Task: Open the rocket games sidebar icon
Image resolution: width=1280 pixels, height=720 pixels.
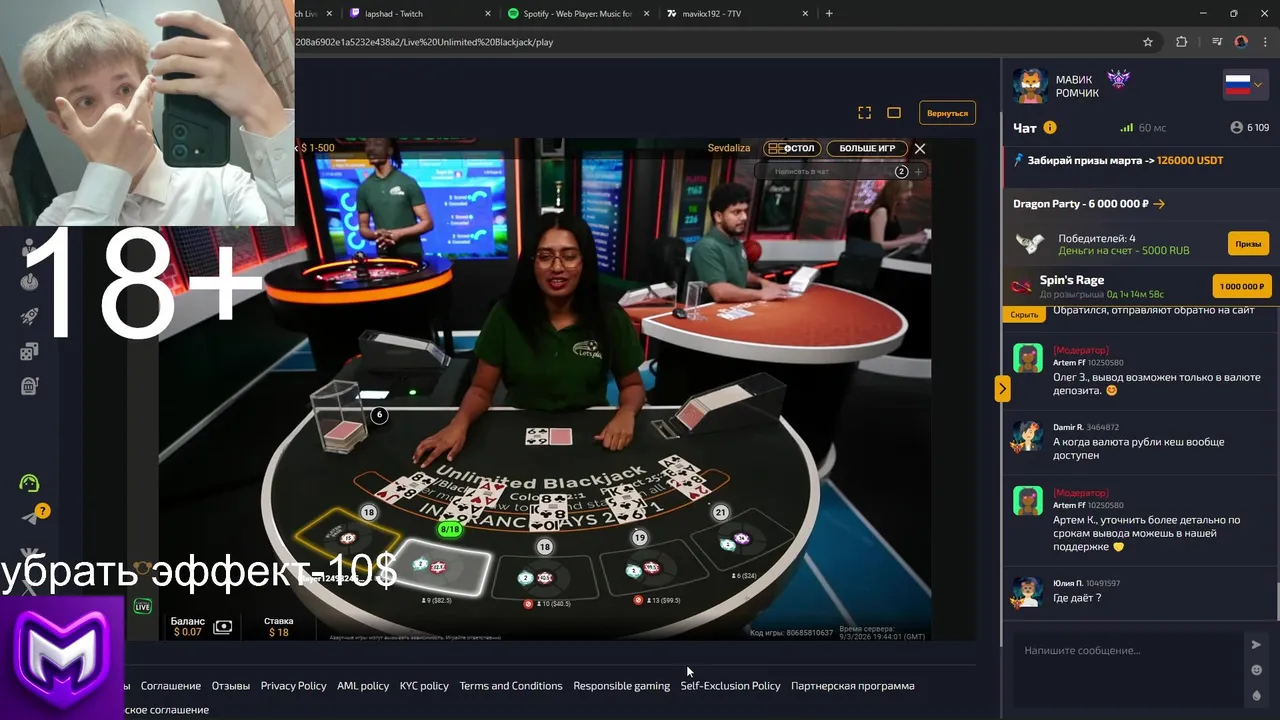Action: (x=30, y=316)
